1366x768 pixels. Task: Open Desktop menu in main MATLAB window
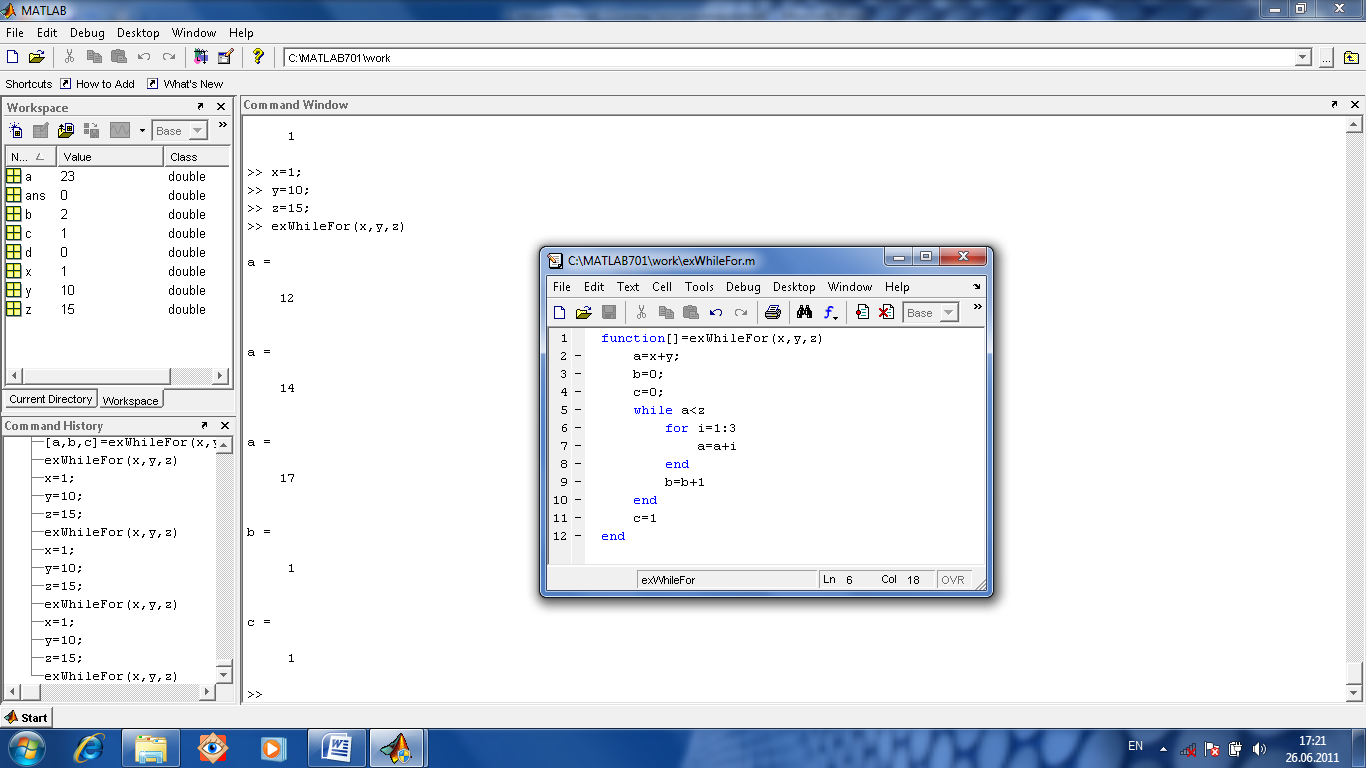pyautogui.click(x=138, y=33)
